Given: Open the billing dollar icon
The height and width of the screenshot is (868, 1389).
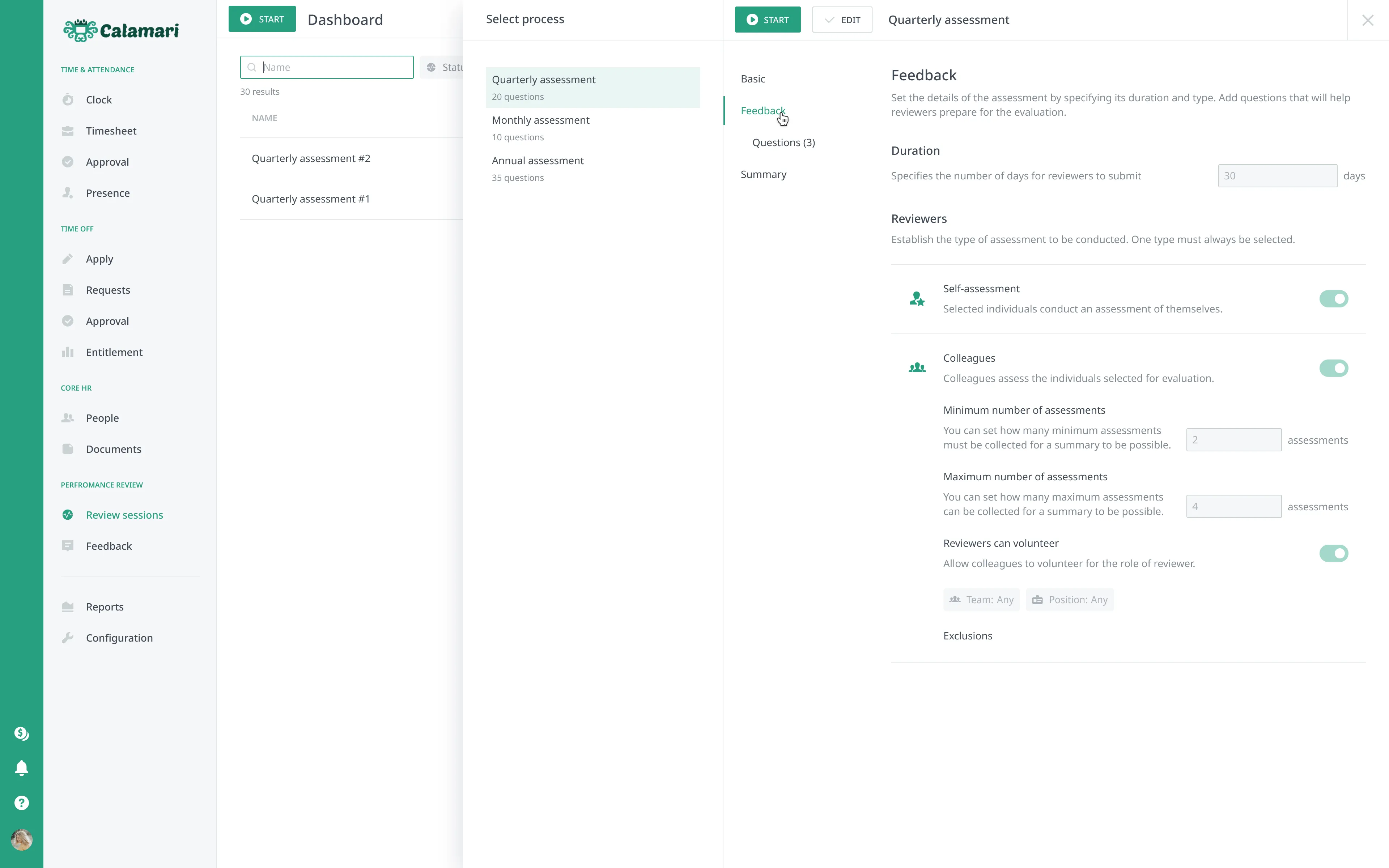Looking at the screenshot, I should 22,733.
